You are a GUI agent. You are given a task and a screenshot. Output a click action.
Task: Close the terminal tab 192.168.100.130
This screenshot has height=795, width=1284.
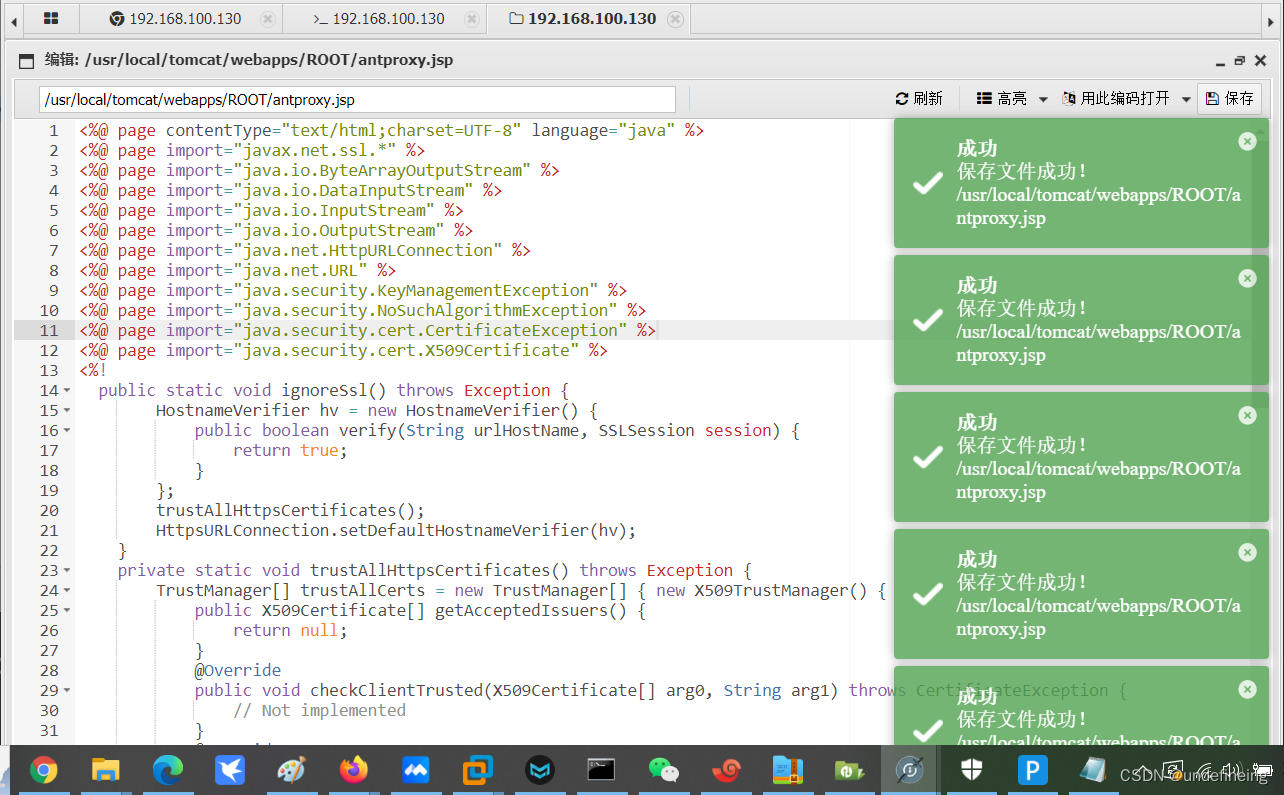pyautogui.click(x=470, y=19)
